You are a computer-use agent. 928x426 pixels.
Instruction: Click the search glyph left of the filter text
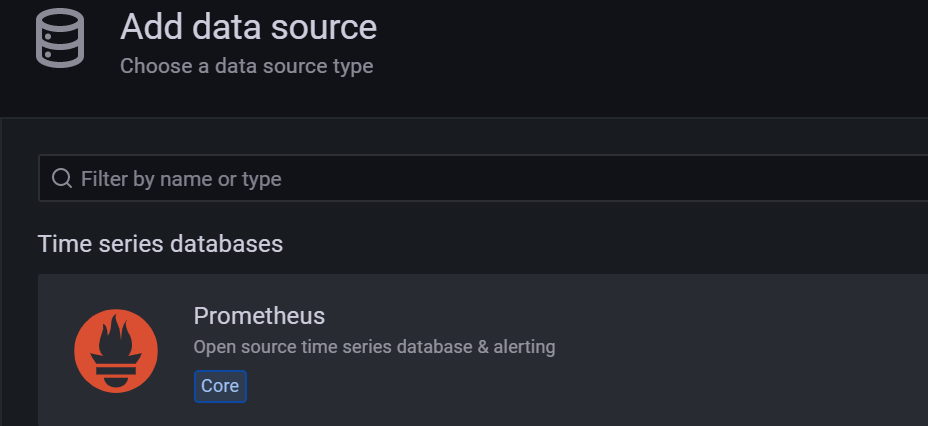click(x=62, y=179)
